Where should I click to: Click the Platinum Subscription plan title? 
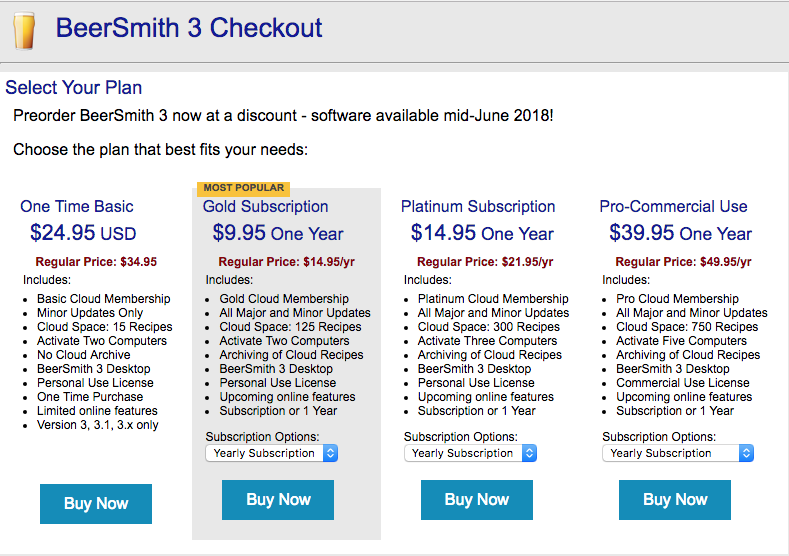[478, 206]
